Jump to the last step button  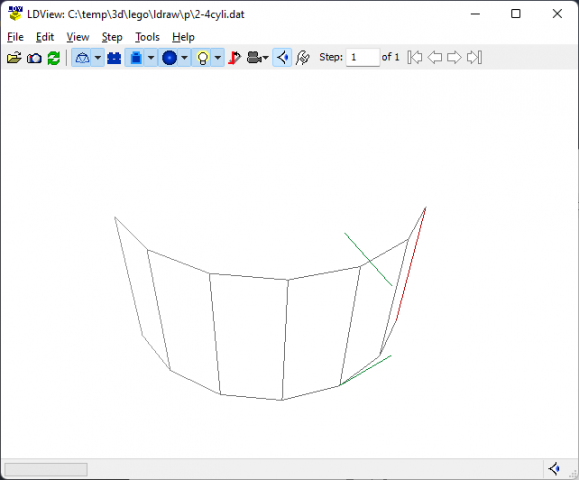(474, 58)
